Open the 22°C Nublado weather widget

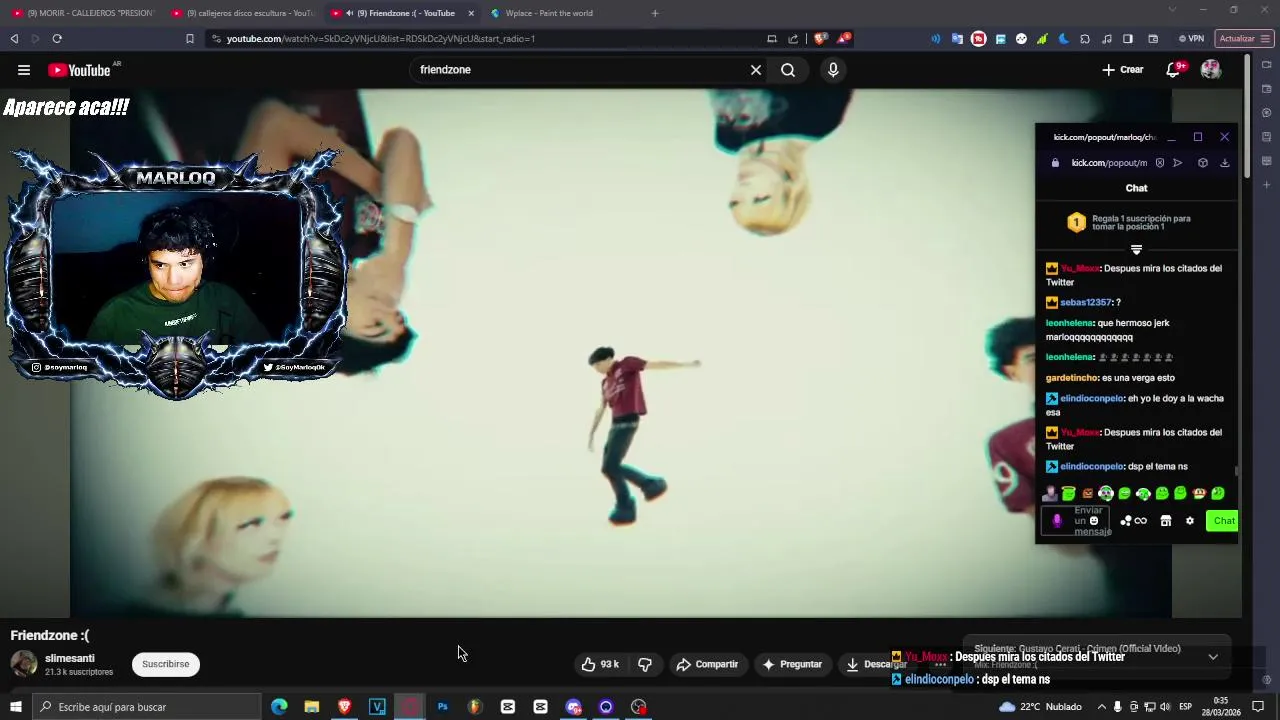tap(1040, 707)
